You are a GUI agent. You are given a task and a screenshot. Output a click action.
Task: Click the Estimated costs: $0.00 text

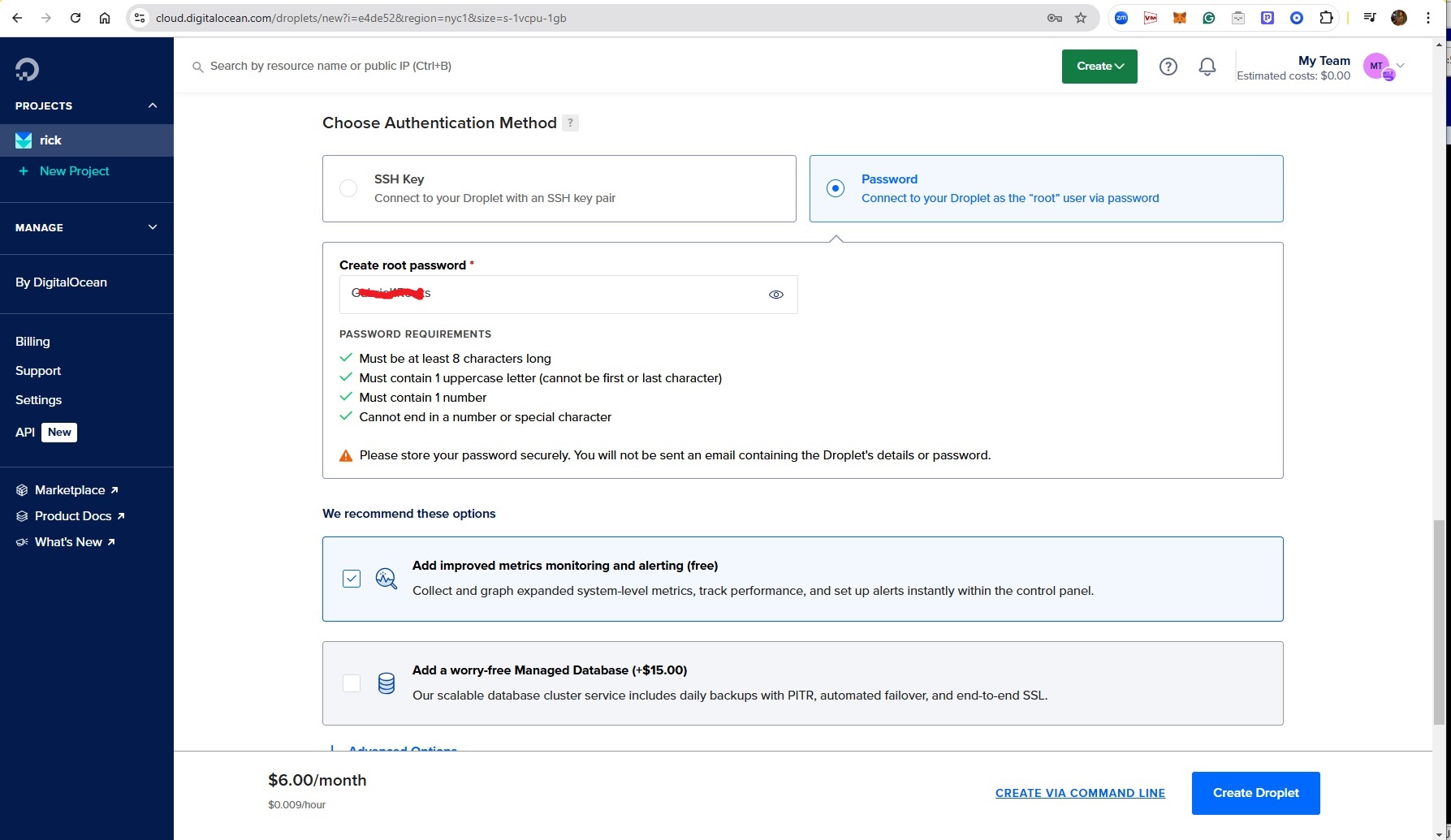(1293, 75)
